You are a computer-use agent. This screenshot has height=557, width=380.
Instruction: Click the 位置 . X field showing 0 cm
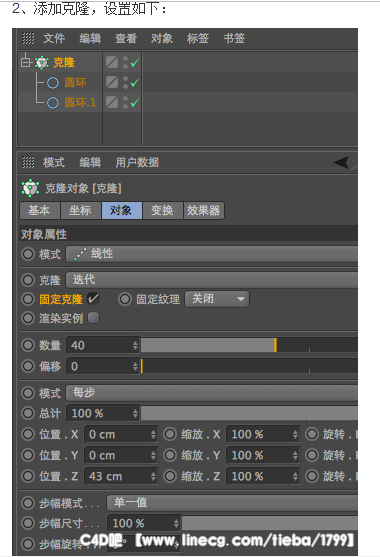(121, 434)
